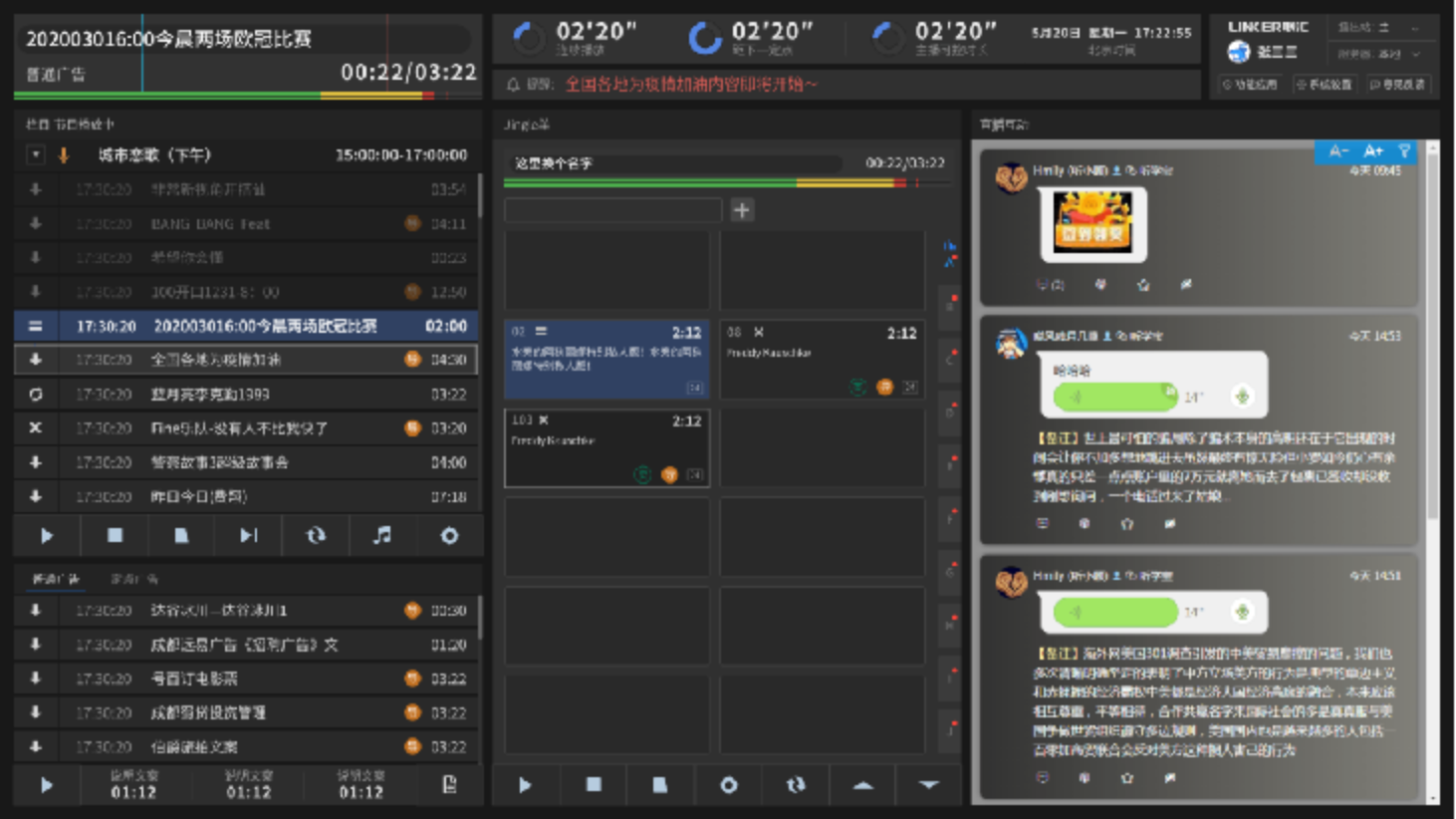This screenshot has width=1456, height=819.
Task: Stop playback in the Jingle panel toolbar
Action: (x=594, y=785)
